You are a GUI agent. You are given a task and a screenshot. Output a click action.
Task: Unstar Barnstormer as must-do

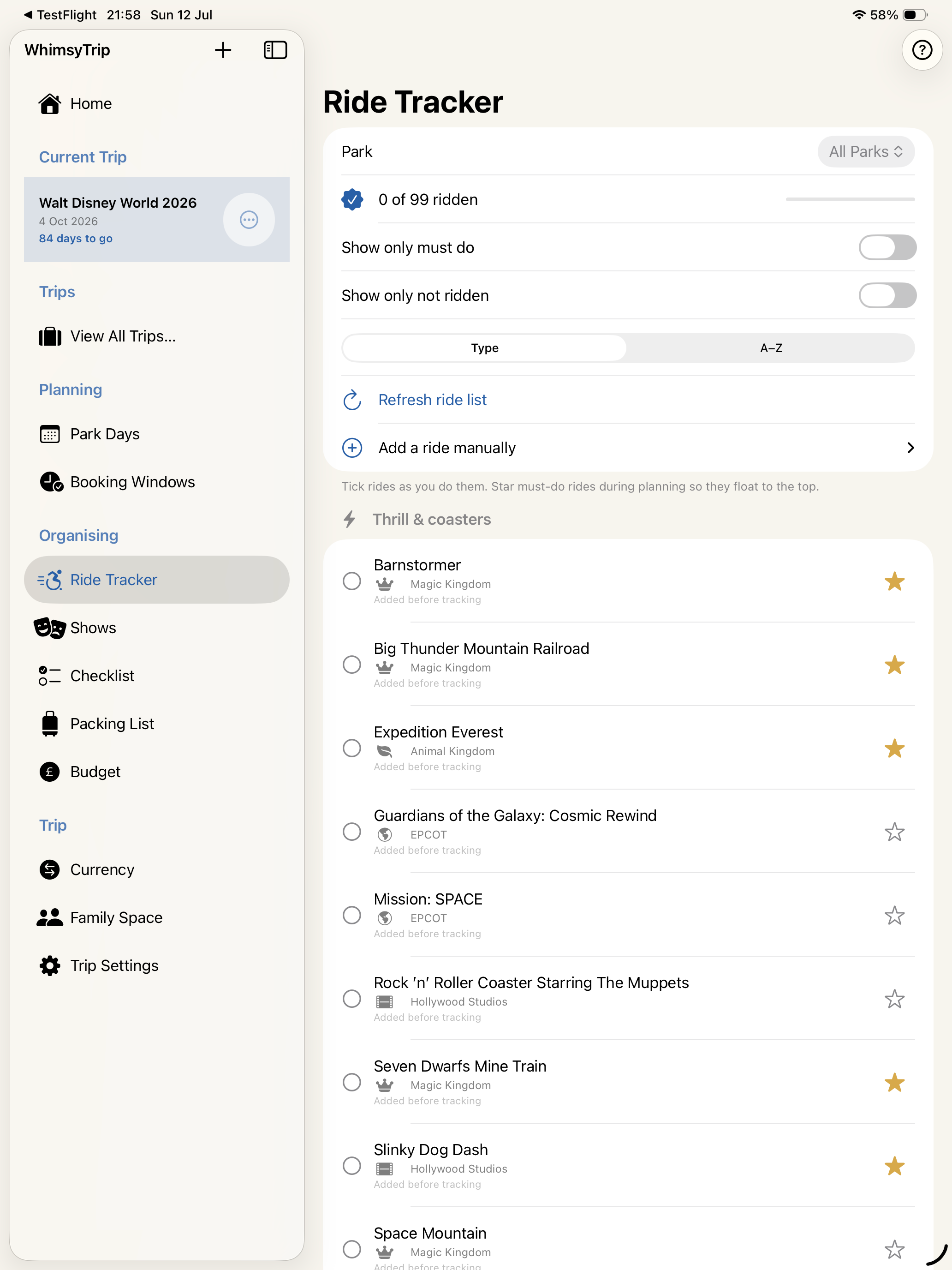pos(894,581)
